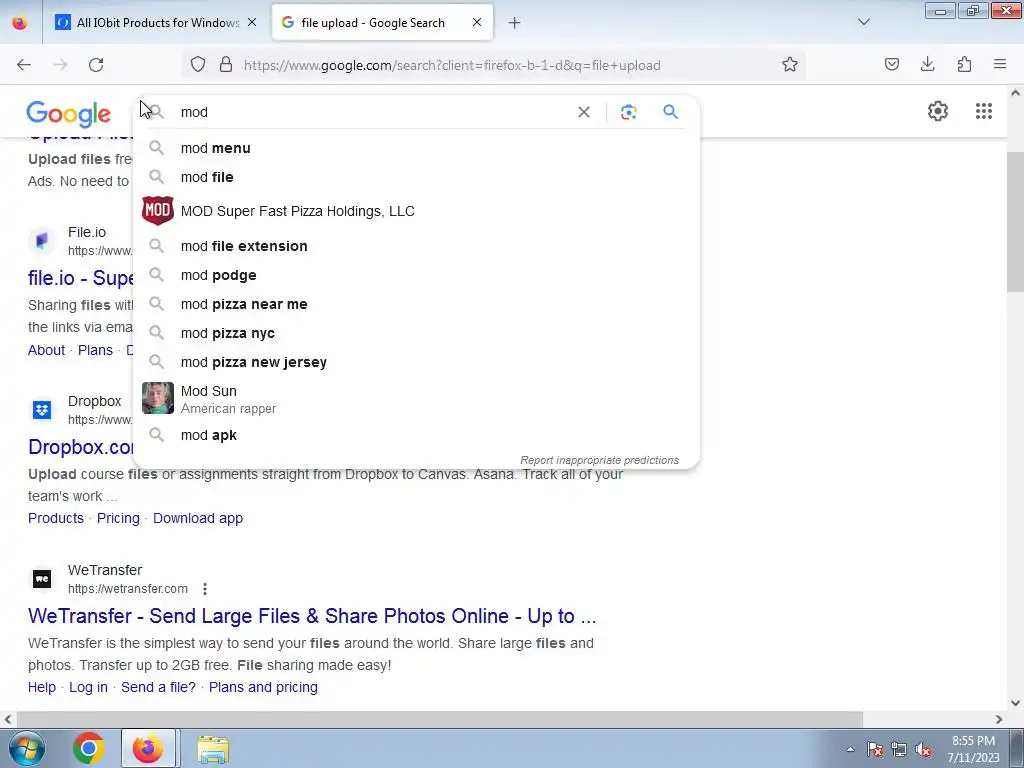Click the Mod Sun thumbnail photo
This screenshot has height=768, width=1024.
(x=158, y=398)
